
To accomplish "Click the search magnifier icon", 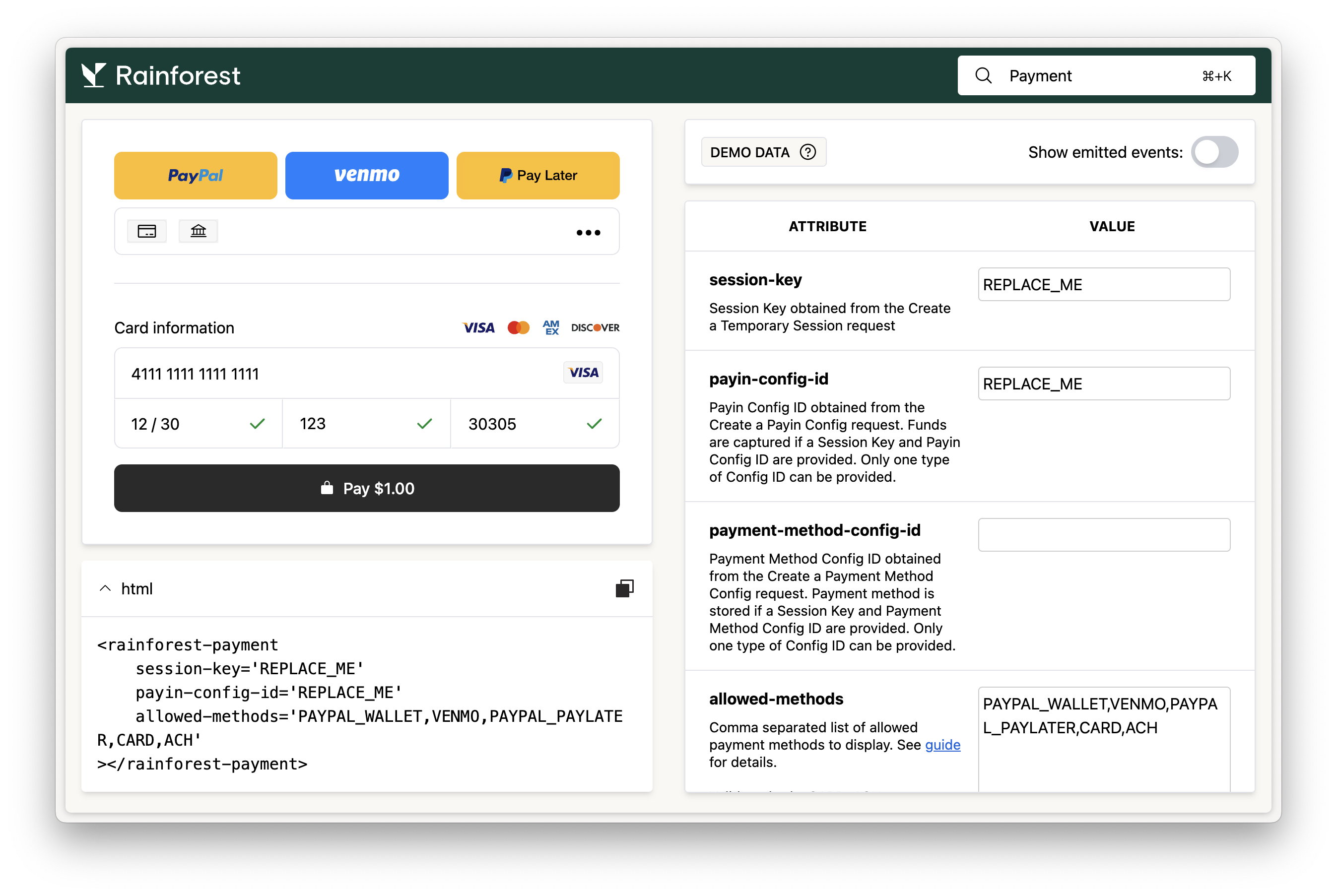I will click(983, 75).
